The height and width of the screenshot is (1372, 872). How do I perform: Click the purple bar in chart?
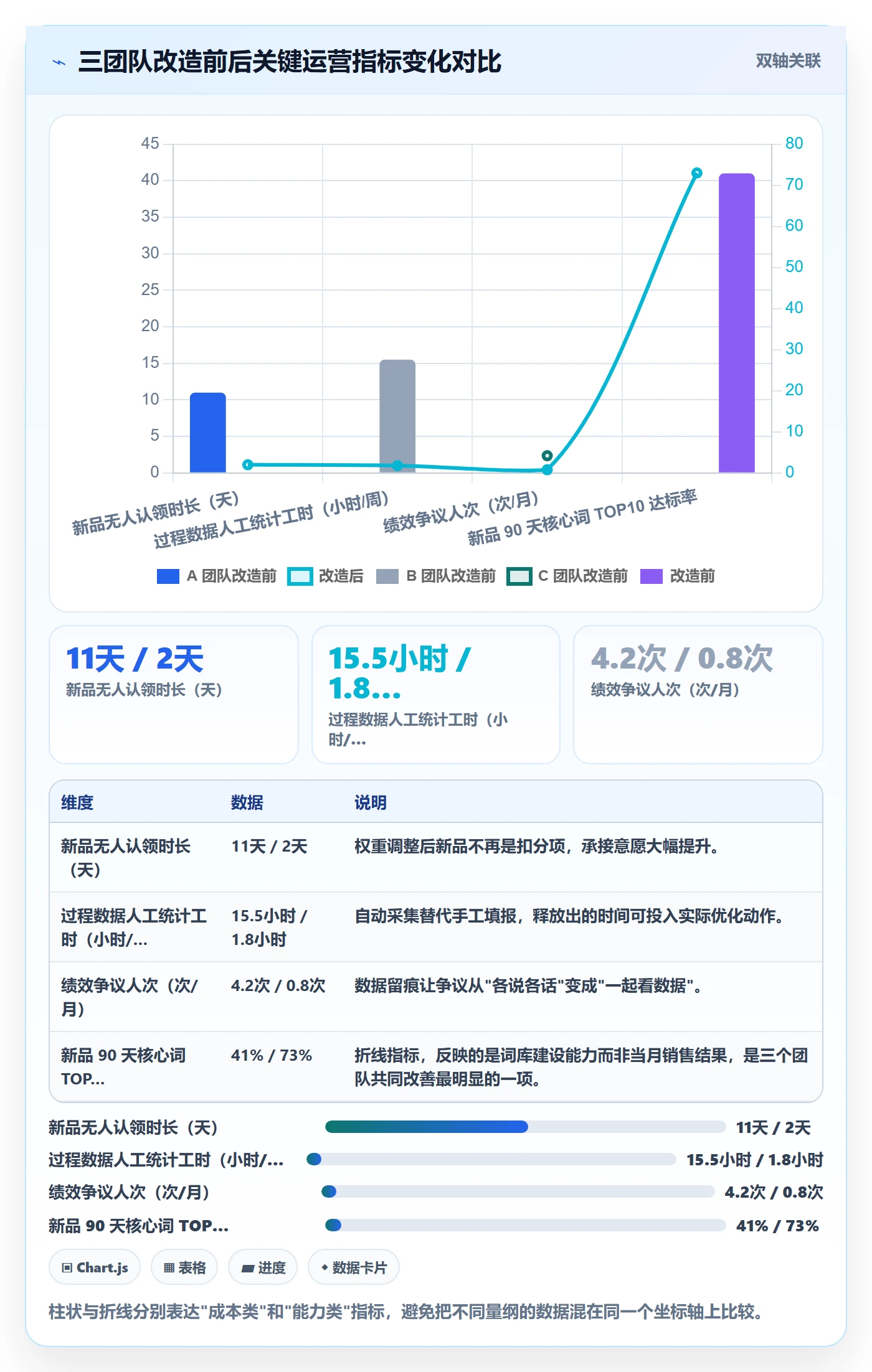(737, 322)
